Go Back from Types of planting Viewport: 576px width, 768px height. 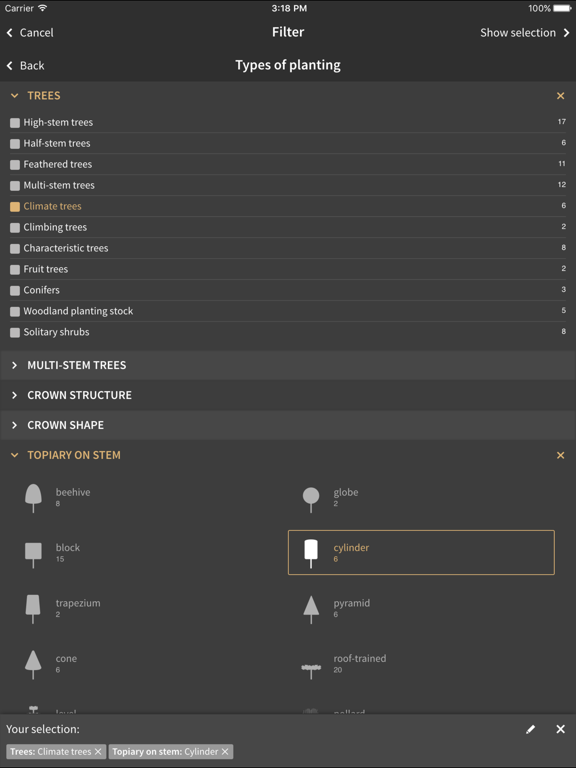coord(26,66)
